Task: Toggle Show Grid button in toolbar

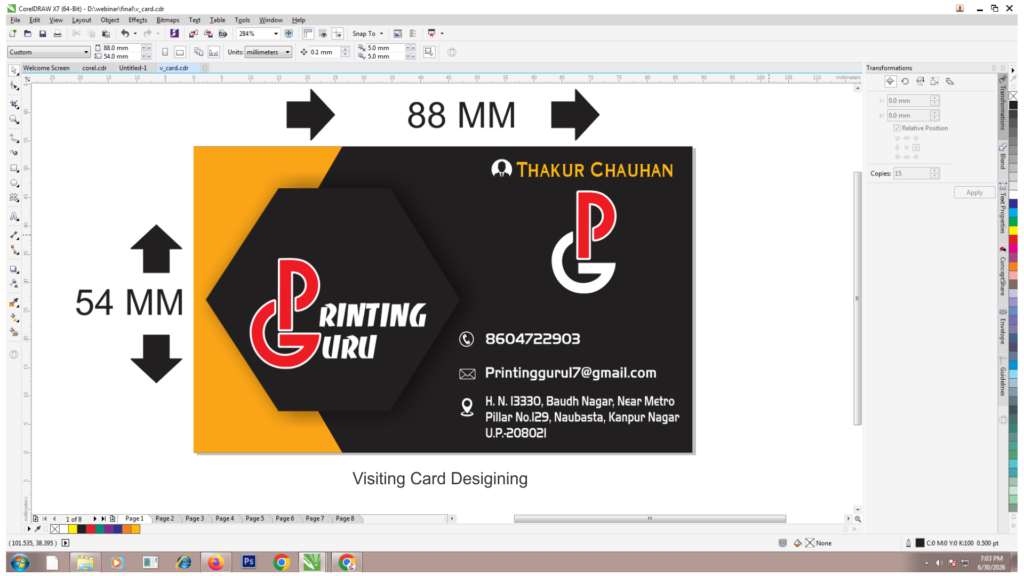Action: click(x=323, y=33)
